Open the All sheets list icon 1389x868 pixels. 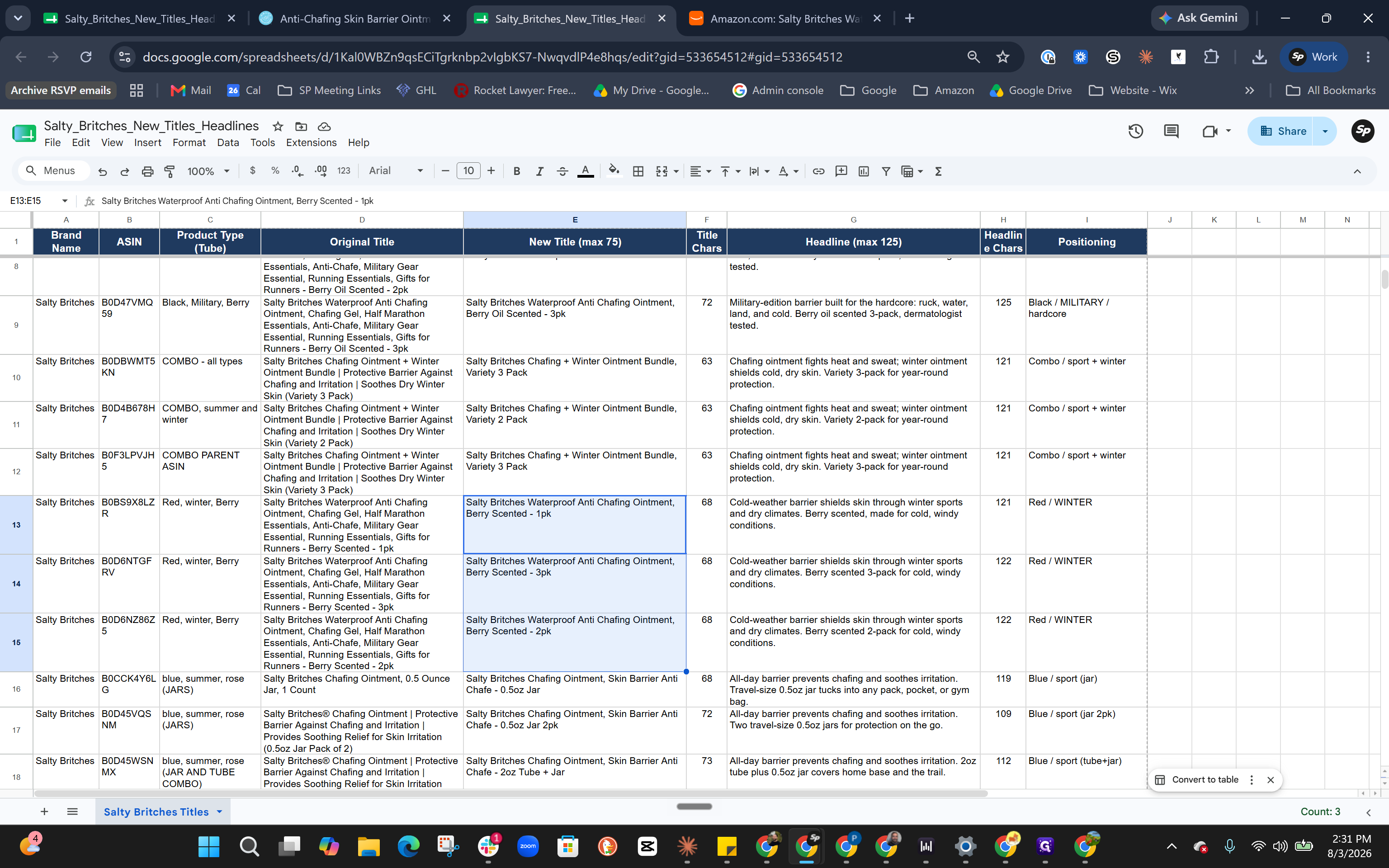tap(72, 811)
